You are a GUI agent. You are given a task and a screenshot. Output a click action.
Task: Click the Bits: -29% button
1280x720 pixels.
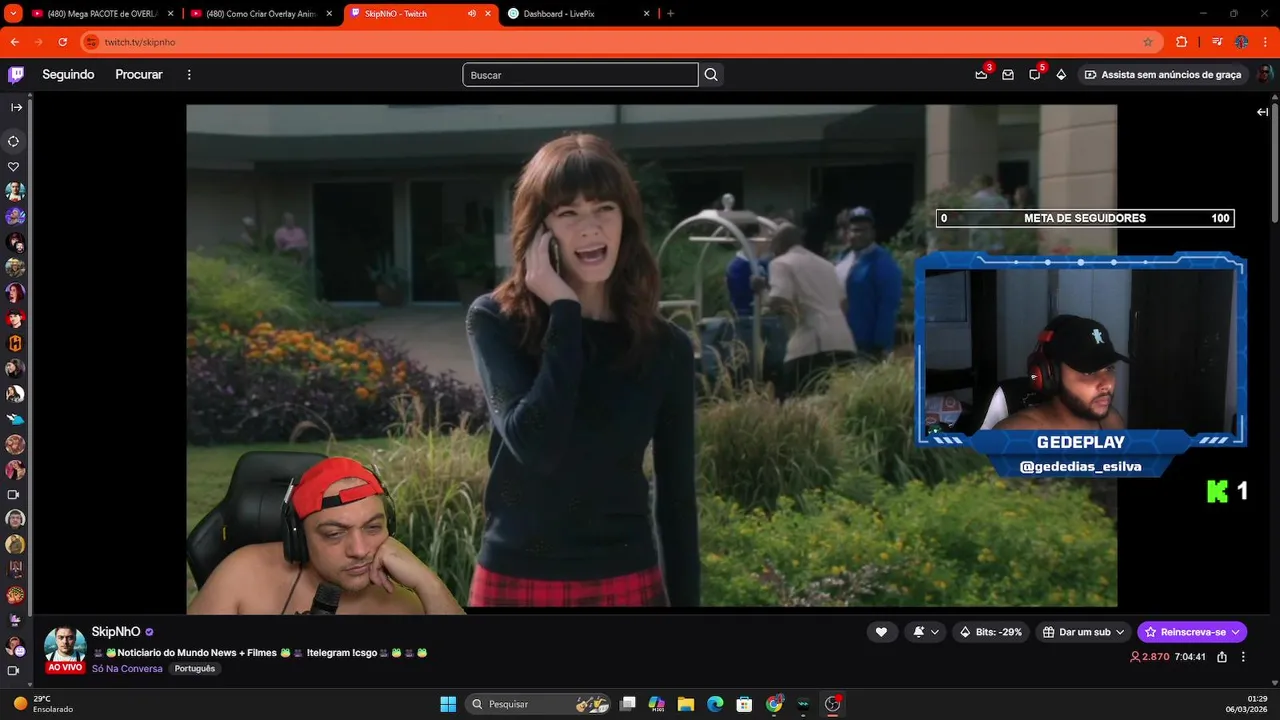(991, 632)
